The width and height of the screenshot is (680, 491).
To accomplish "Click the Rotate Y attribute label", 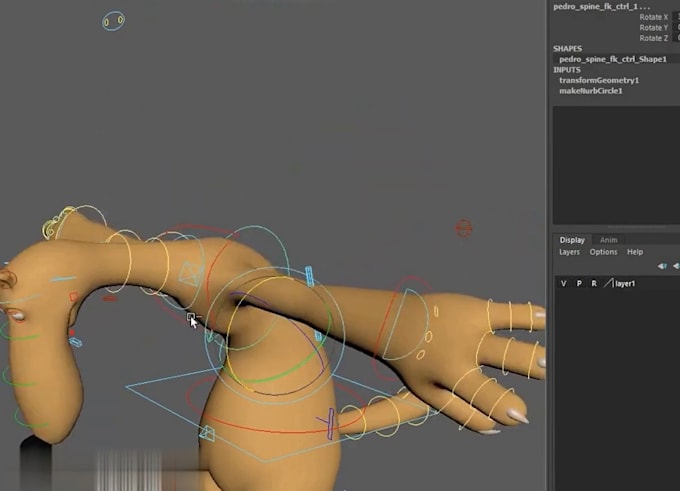I will point(654,27).
